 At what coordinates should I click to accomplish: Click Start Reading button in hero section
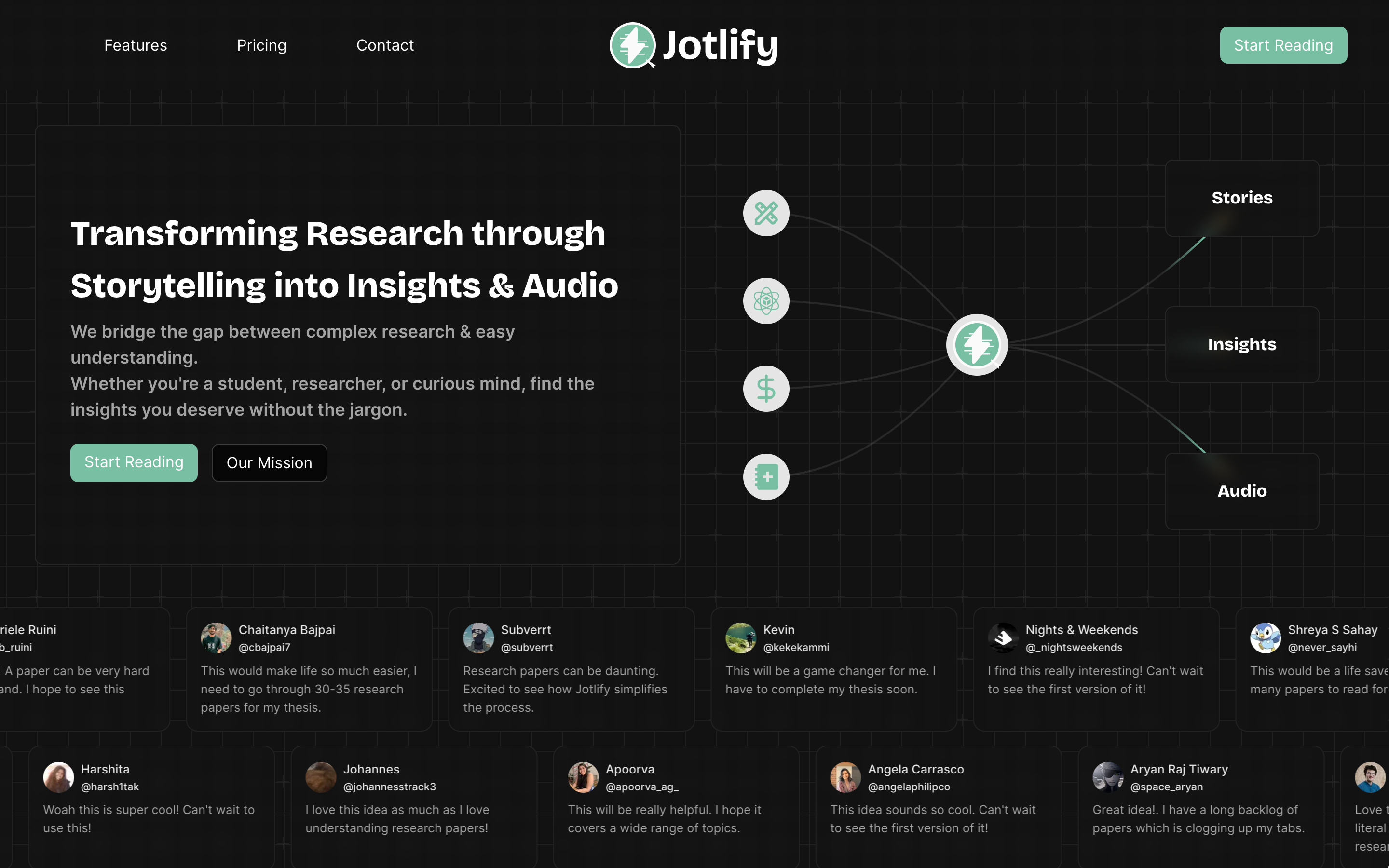(134, 463)
